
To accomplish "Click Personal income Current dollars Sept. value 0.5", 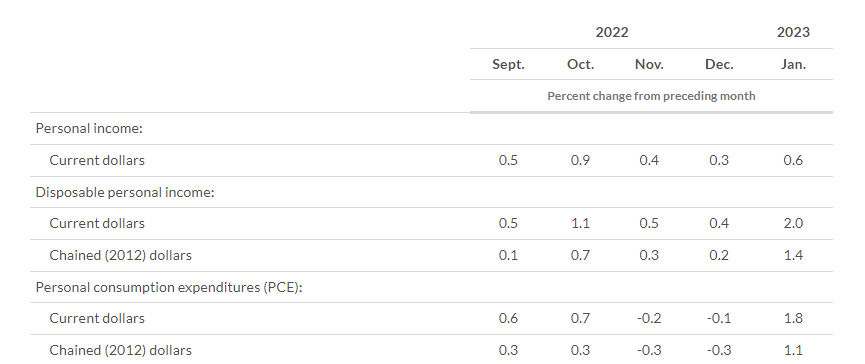I will (508, 160).
